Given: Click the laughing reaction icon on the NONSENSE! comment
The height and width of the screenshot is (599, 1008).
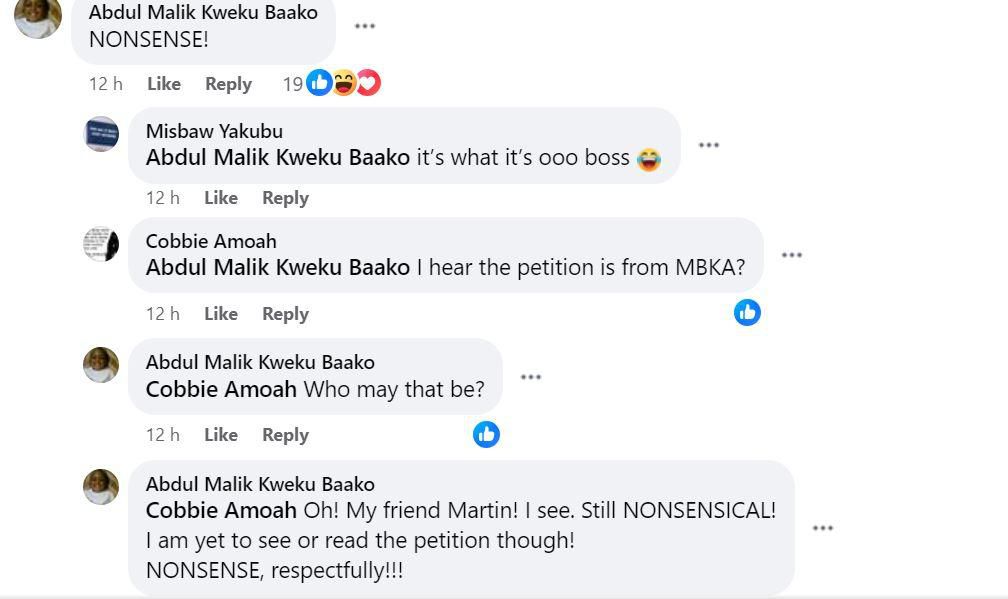Looking at the screenshot, I should (344, 83).
